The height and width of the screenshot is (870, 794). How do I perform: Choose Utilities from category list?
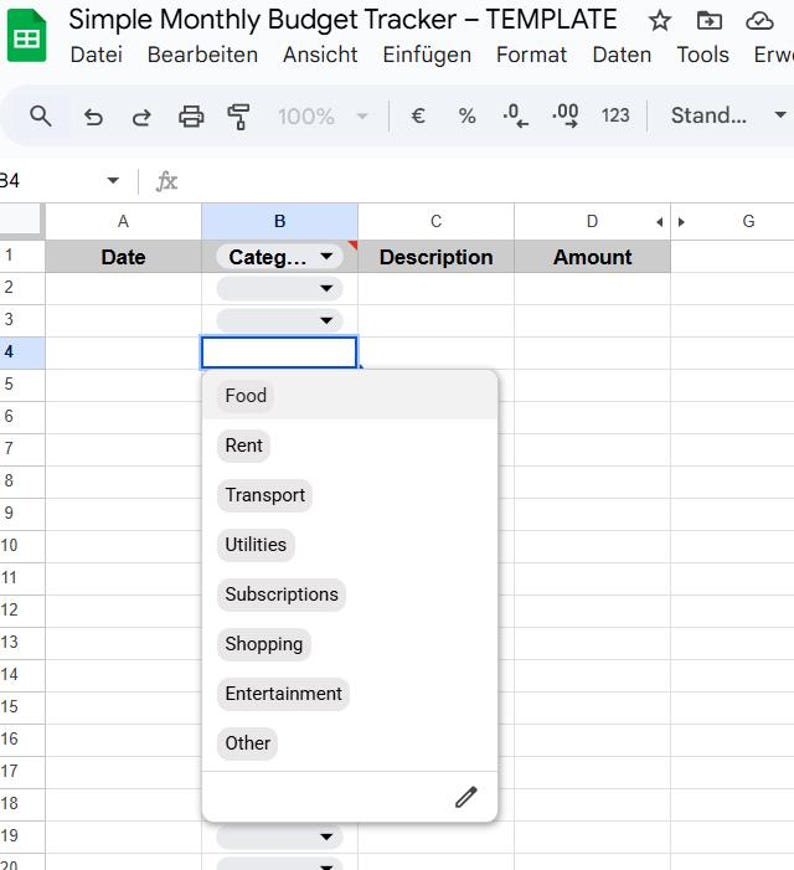(350, 544)
